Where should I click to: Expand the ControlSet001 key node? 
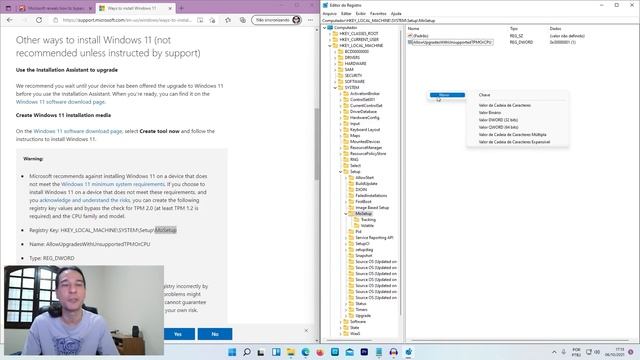341,100
